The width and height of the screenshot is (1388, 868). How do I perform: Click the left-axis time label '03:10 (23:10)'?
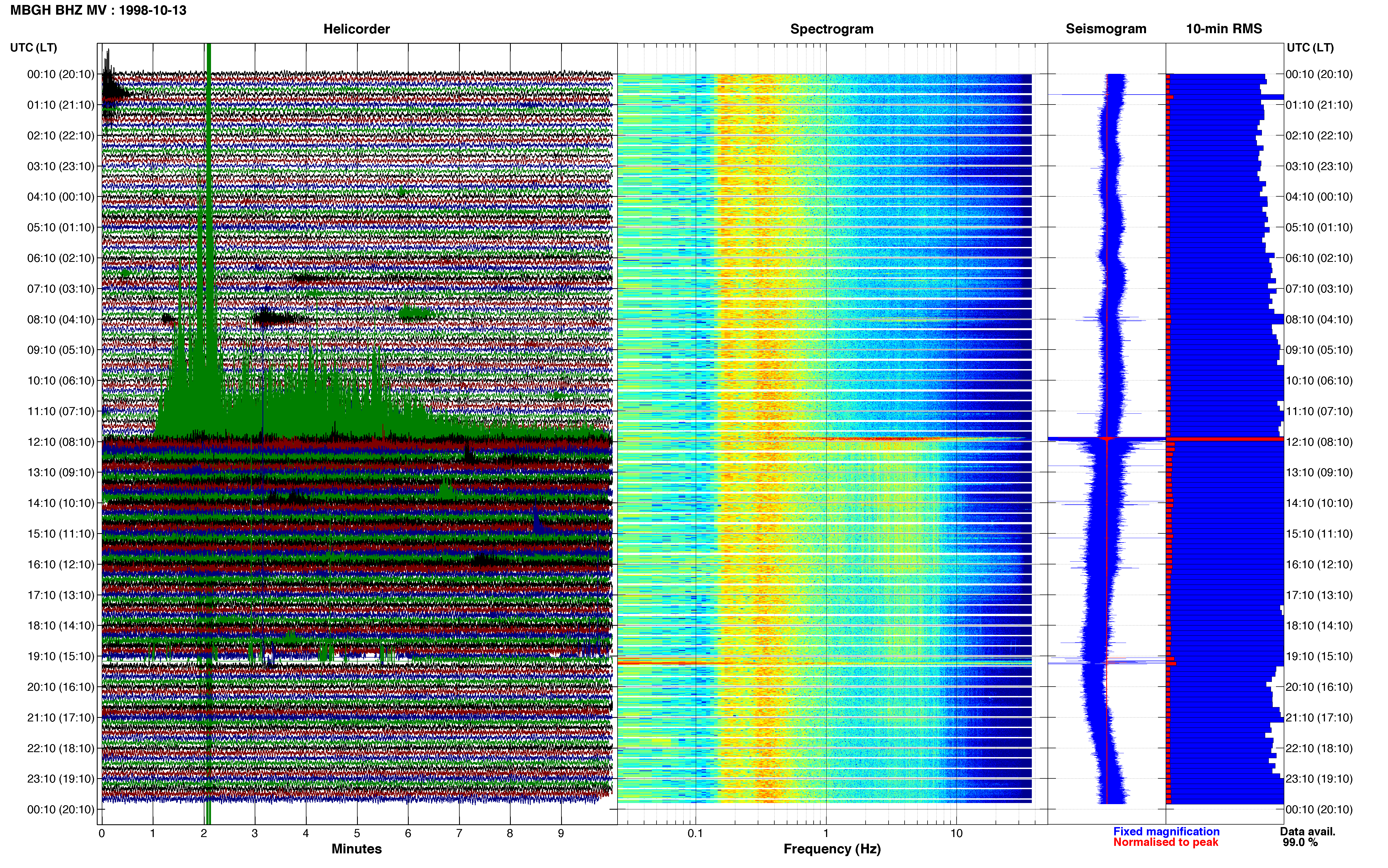[x=61, y=166]
